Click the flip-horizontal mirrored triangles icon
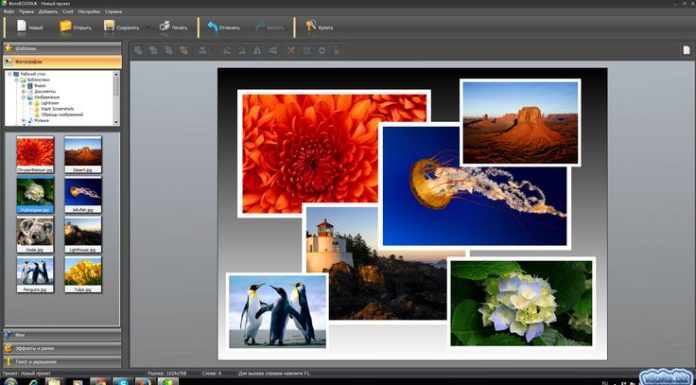 click(257, 50)
